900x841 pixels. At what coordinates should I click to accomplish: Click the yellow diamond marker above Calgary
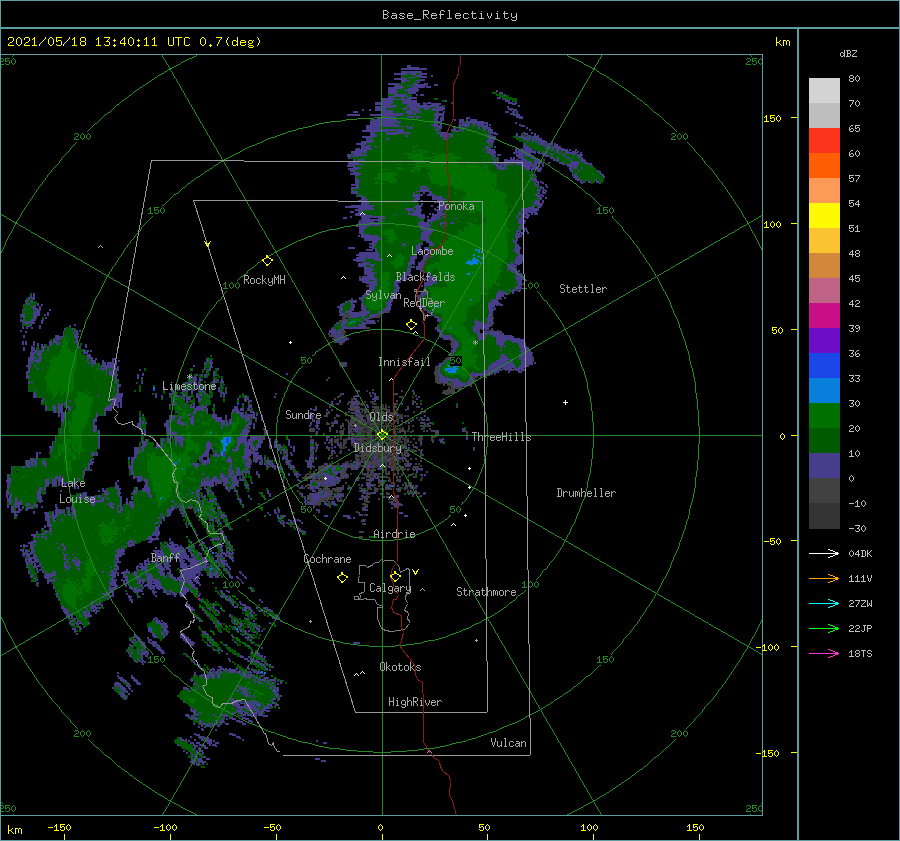395,576
